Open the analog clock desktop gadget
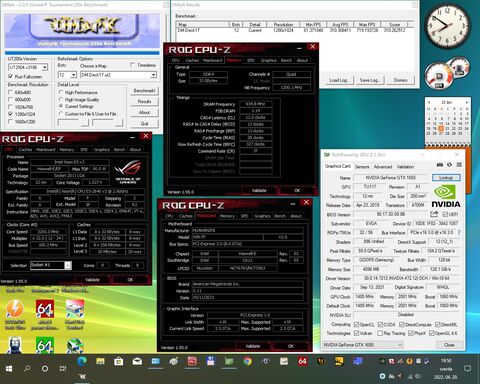This screenshot has width=480, height=384. tap(448, 27)
